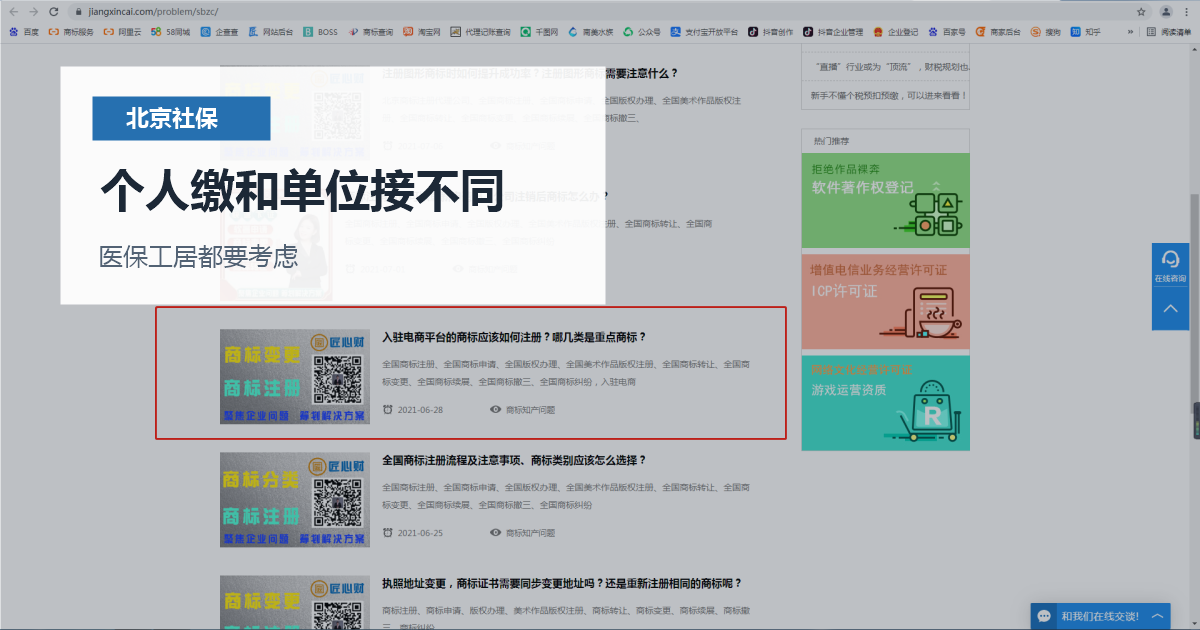The width and height of the screenshot is (1200, 630).
Task: Open the 商家后台 bookmark
Action: 998,32
